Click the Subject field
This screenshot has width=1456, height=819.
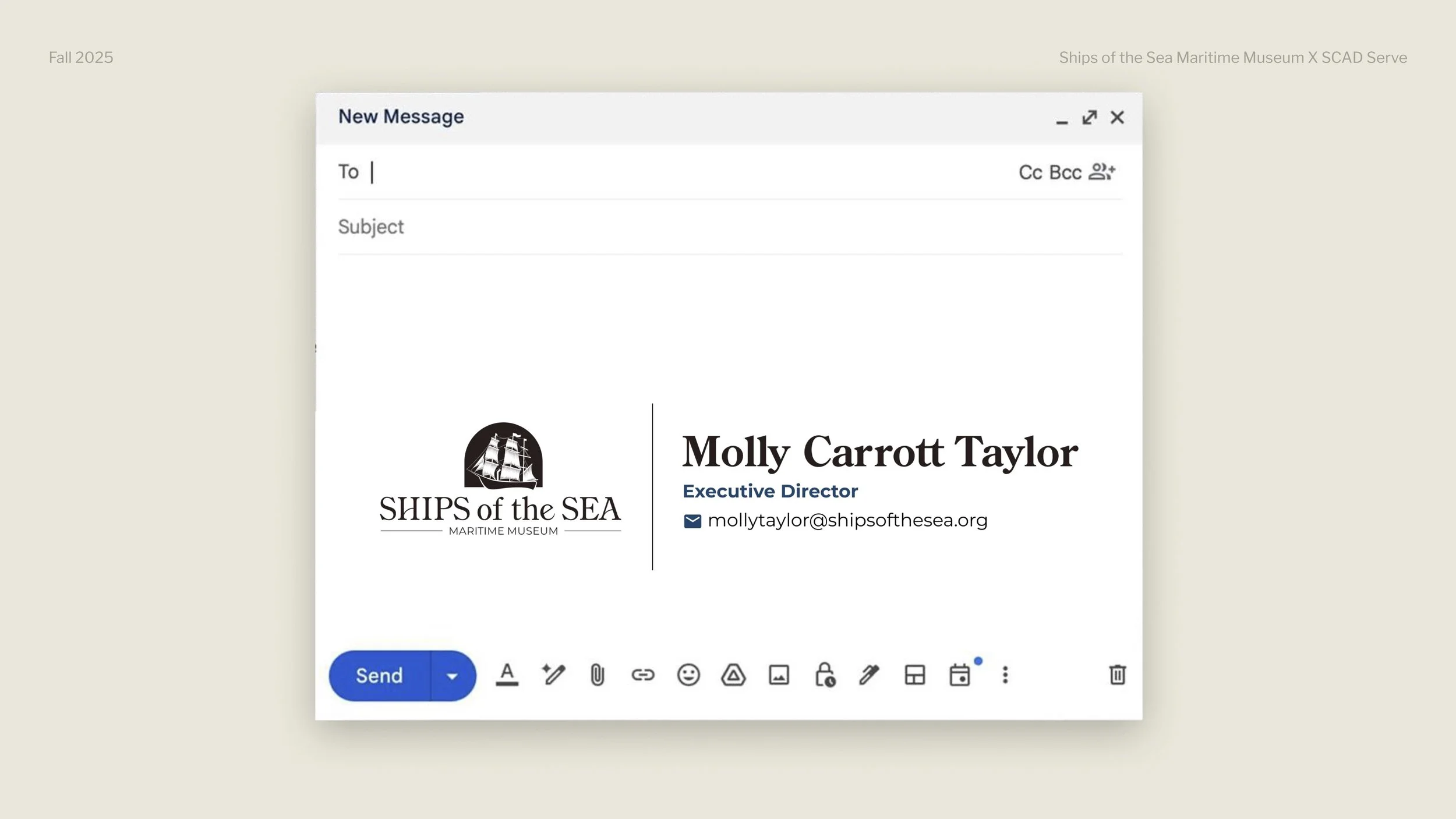(730, 227)
